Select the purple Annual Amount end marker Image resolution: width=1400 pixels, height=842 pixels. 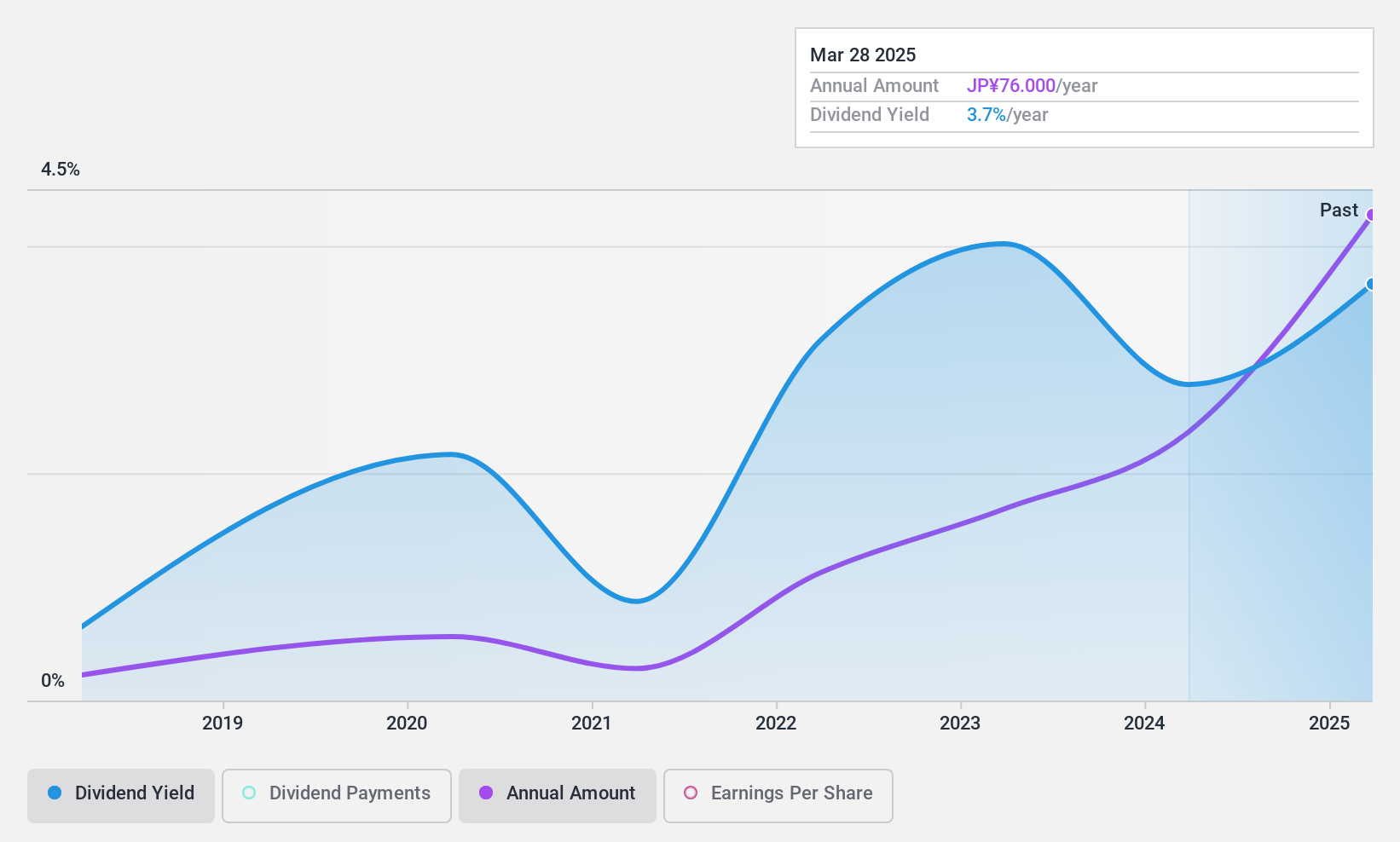click(x=1371, y=215)
